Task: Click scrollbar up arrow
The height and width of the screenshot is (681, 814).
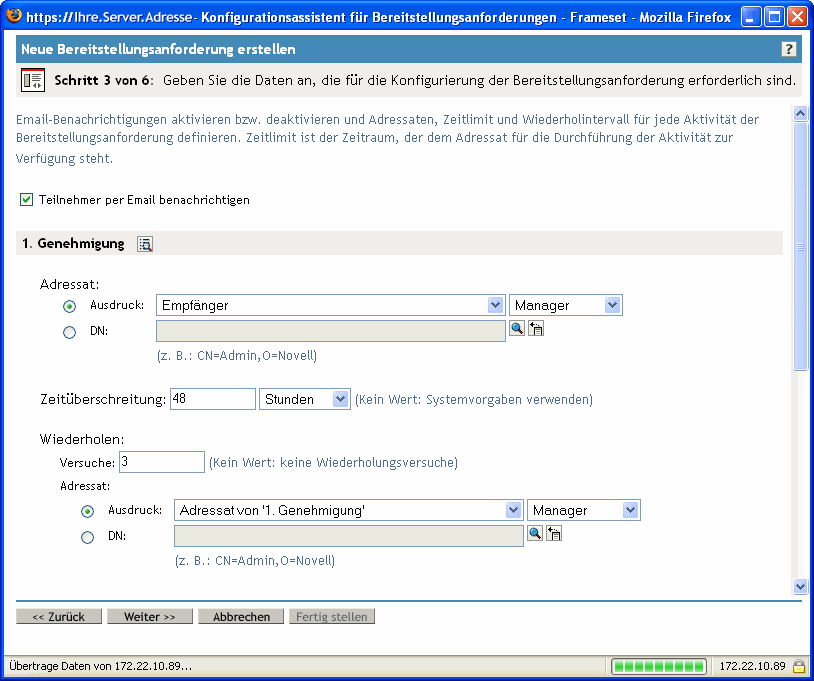Action: point(800,113)
